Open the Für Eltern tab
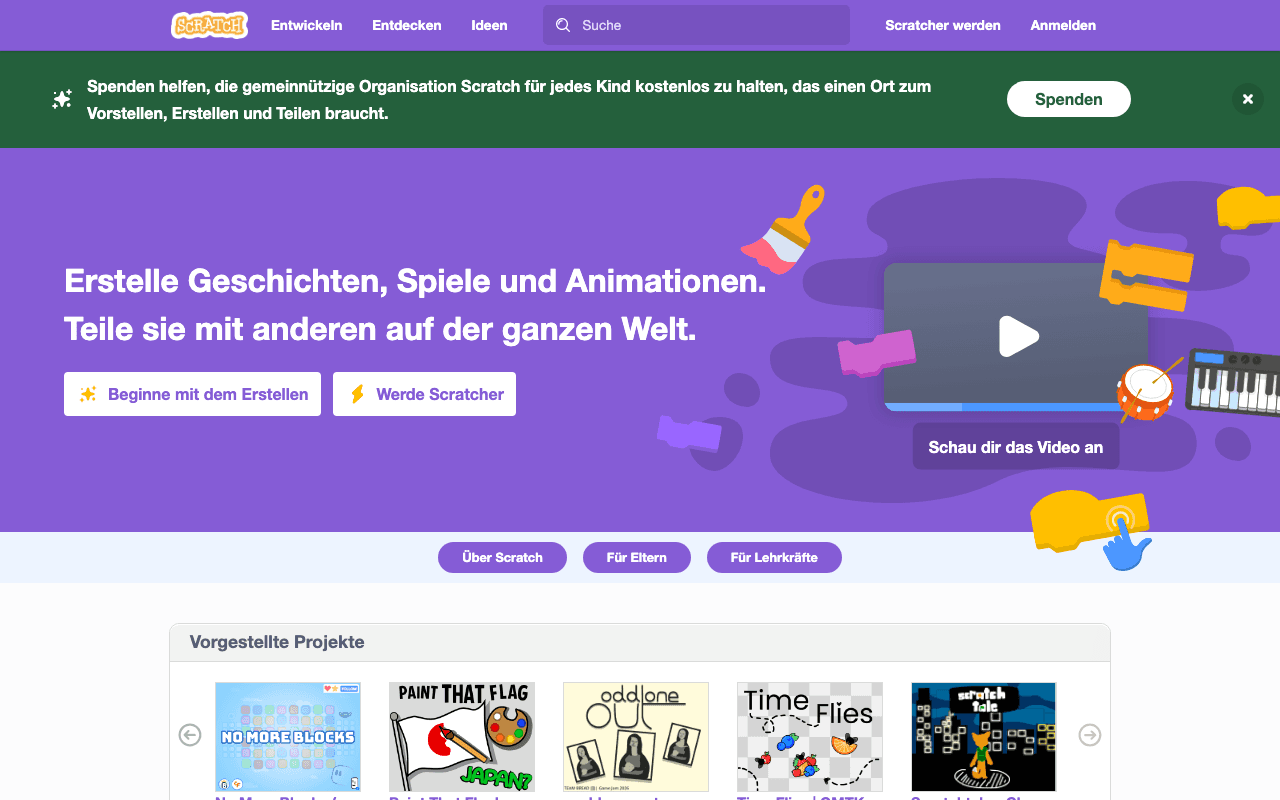 [x=637, y=557]
